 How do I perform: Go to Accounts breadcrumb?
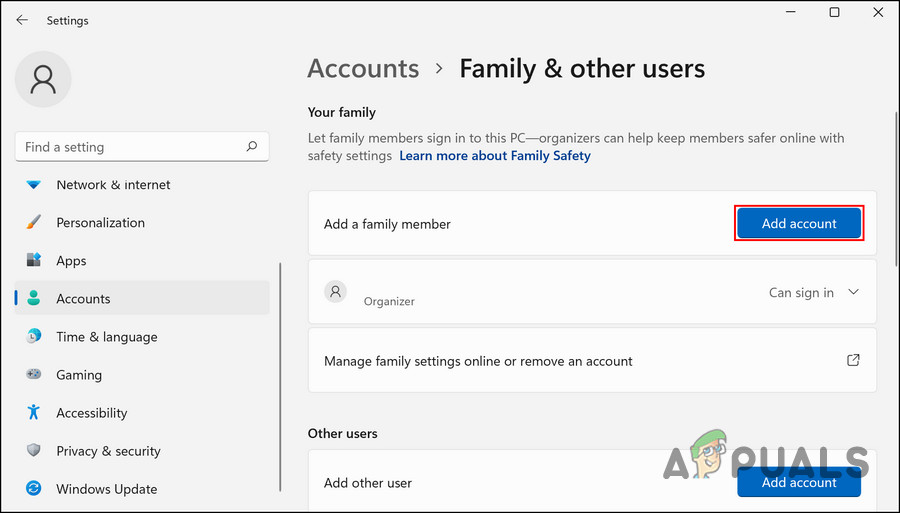[363, 69]
